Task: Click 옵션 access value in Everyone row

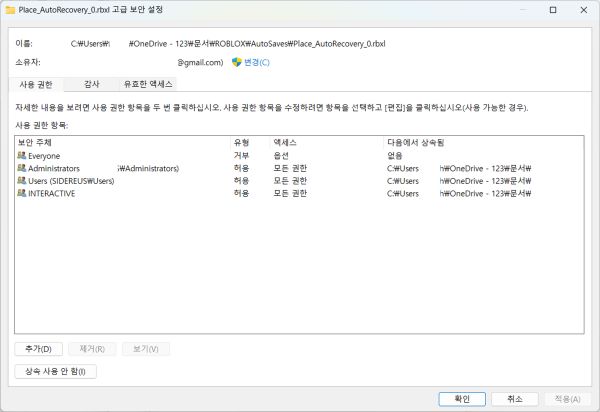Action: coord(281,156)
